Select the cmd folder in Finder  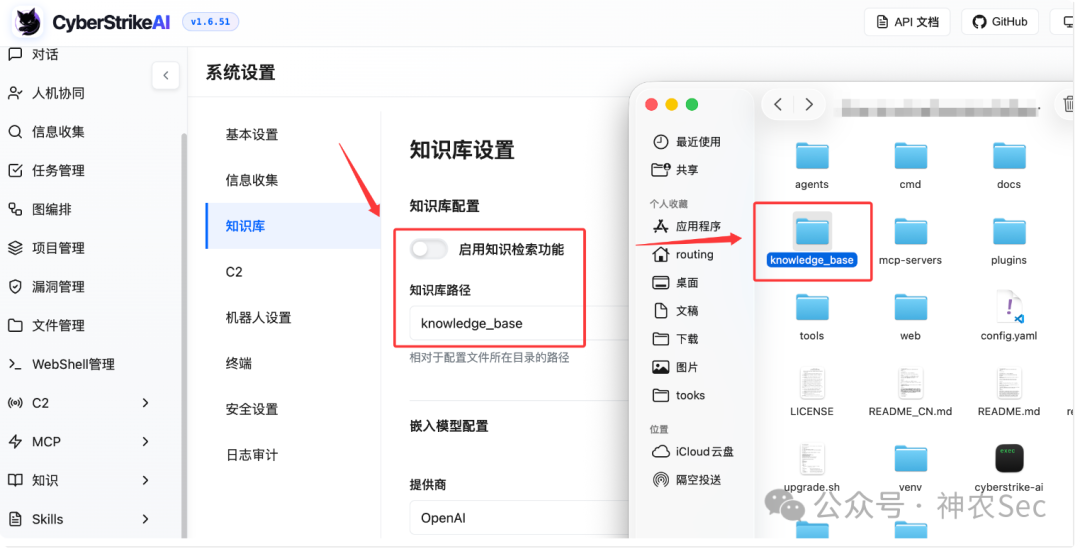point(911,156)
